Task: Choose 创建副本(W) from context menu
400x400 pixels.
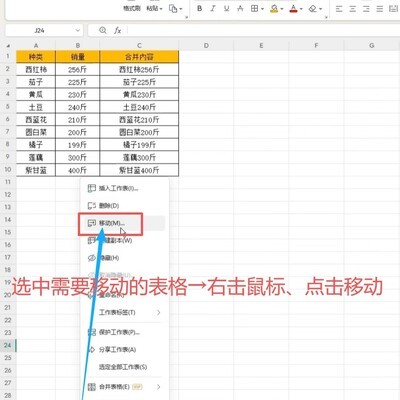Action: pos(123,241)
